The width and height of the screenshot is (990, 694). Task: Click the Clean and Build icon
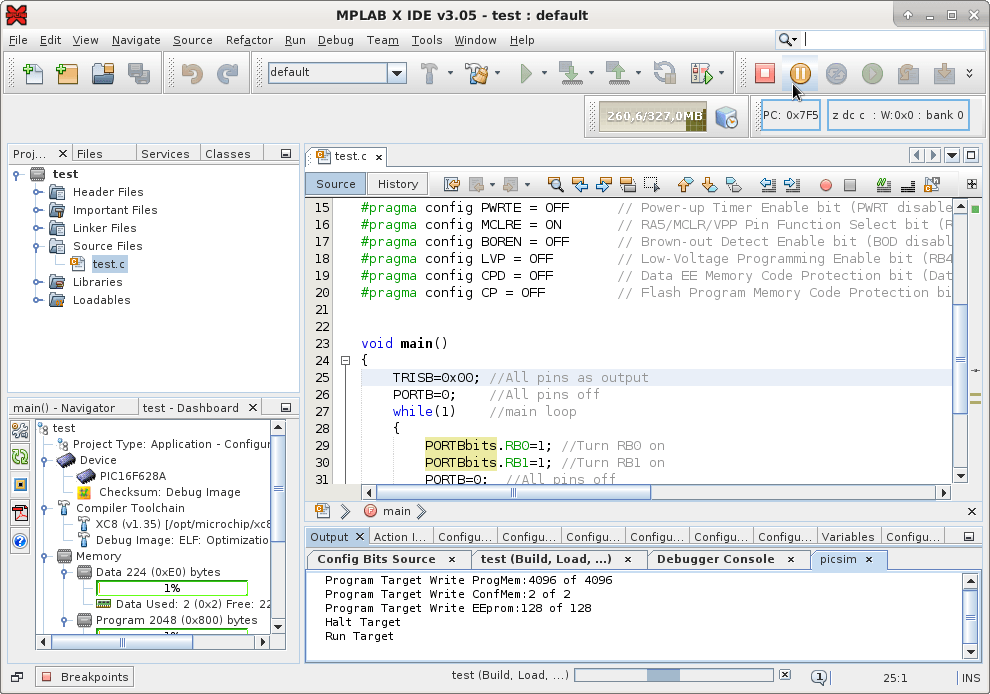click(x=477, y=73)
